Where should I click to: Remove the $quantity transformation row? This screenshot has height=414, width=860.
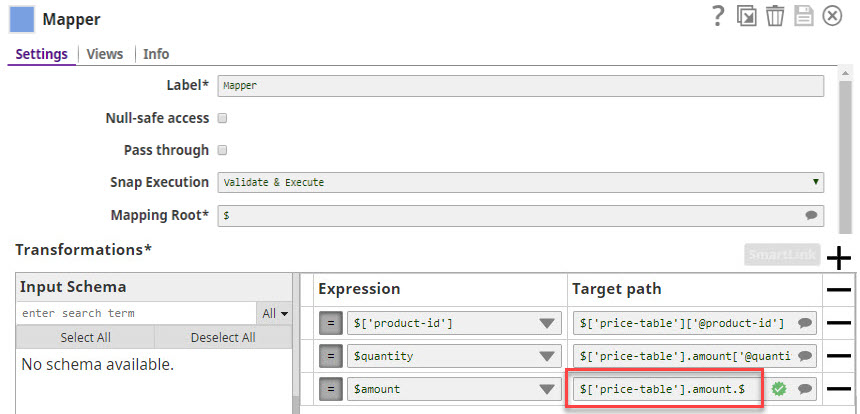[x=839, y=356]
